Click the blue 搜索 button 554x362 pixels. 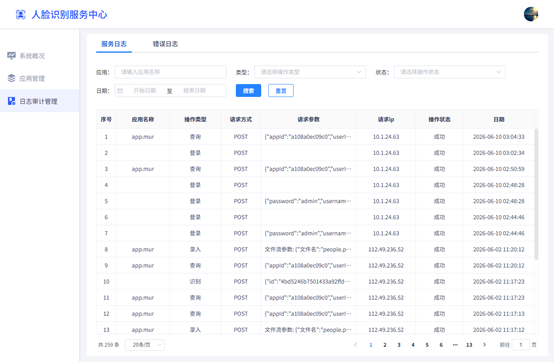click(x=248, y=91)
